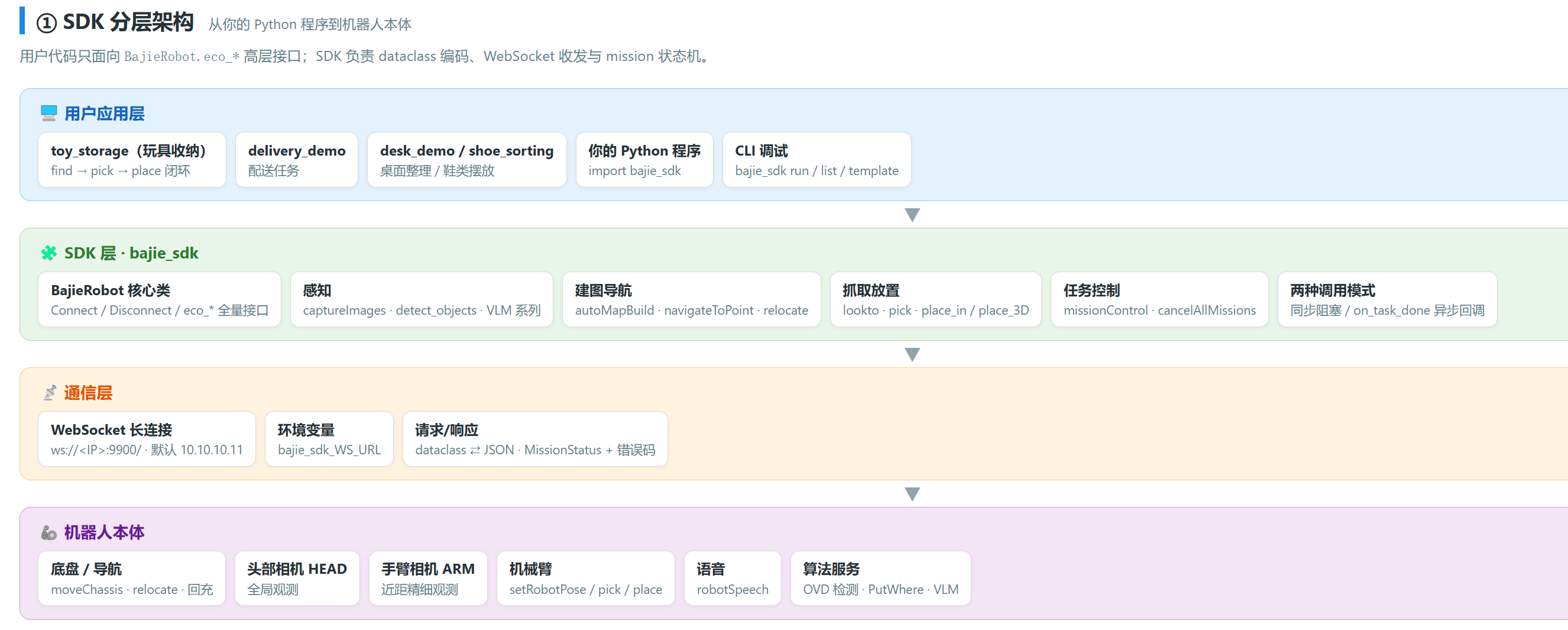Click text '配送任务'
1568x630 pixels.
tap(273, 170)
